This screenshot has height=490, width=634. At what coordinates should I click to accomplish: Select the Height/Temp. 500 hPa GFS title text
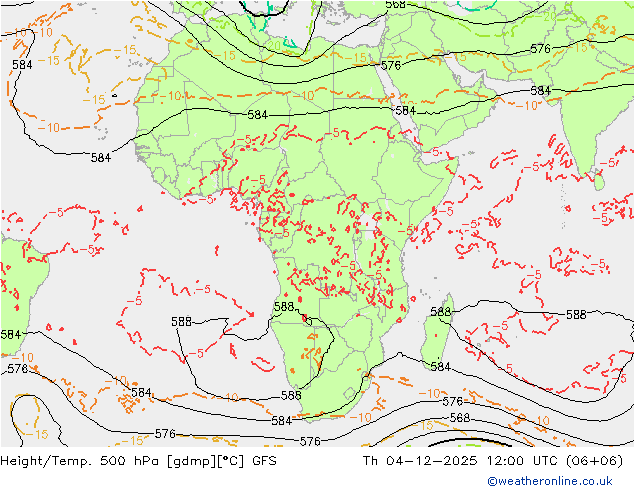point(139,460)
